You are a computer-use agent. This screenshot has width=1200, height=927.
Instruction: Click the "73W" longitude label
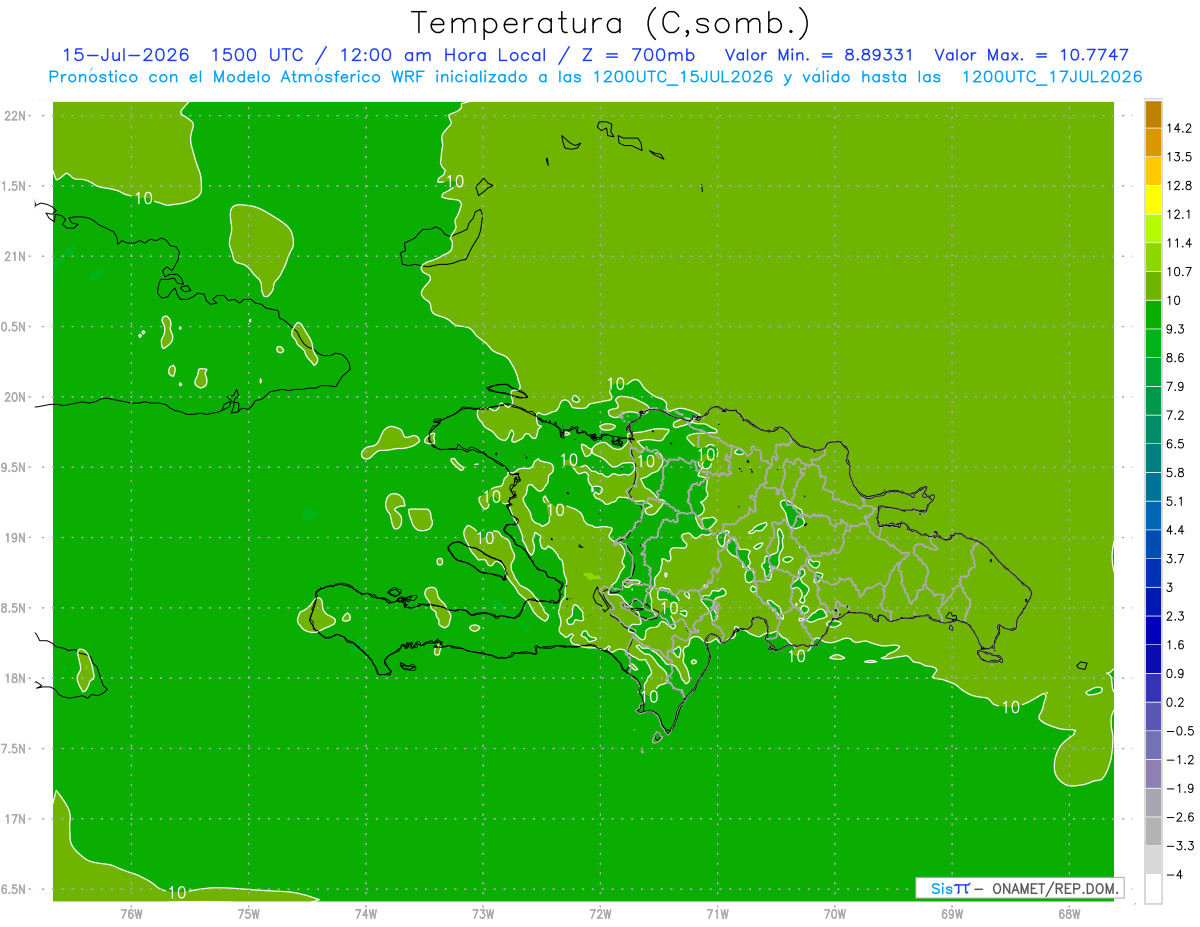click(x=483, y=914)
